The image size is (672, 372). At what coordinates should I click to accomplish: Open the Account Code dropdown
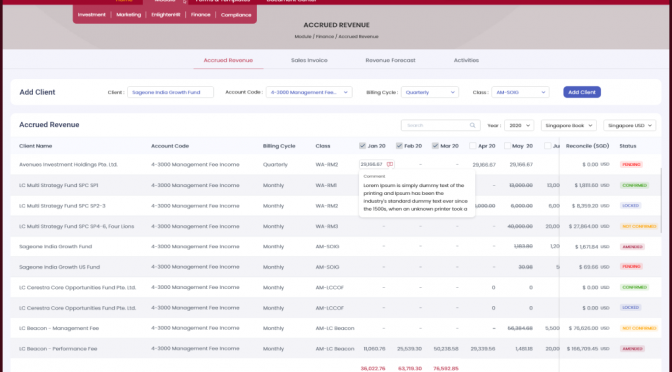[309, 92]
